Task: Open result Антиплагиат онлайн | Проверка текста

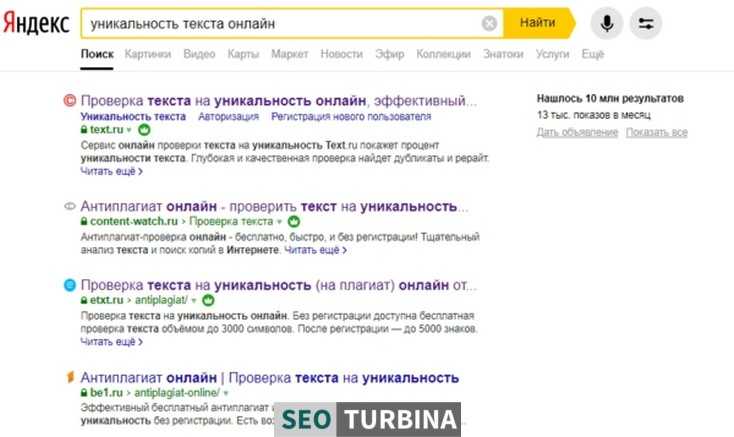Action: coord(270,378)
